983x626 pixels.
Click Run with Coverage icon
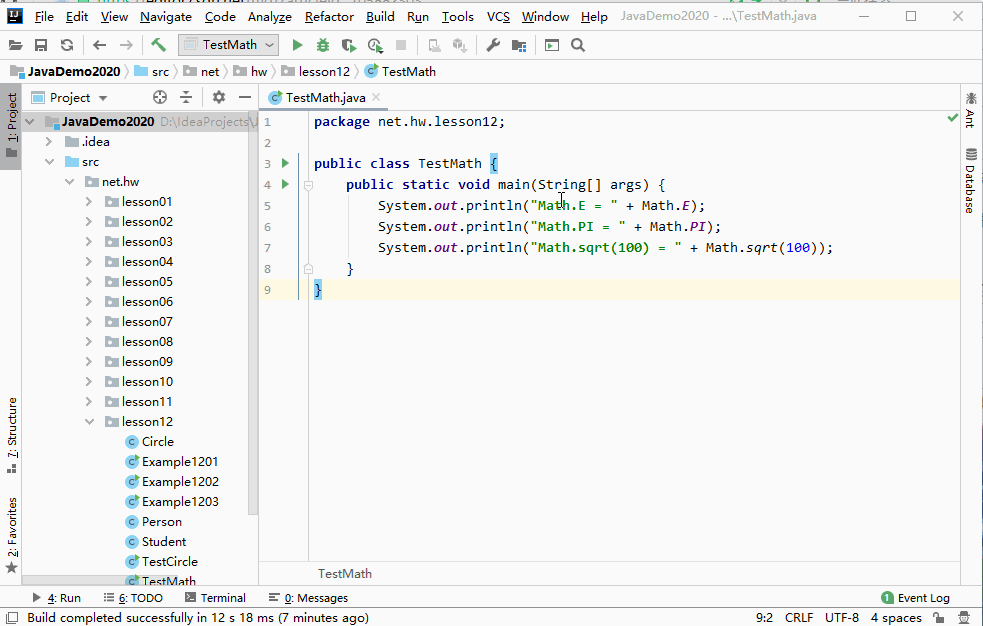click(x=349, y=45)
